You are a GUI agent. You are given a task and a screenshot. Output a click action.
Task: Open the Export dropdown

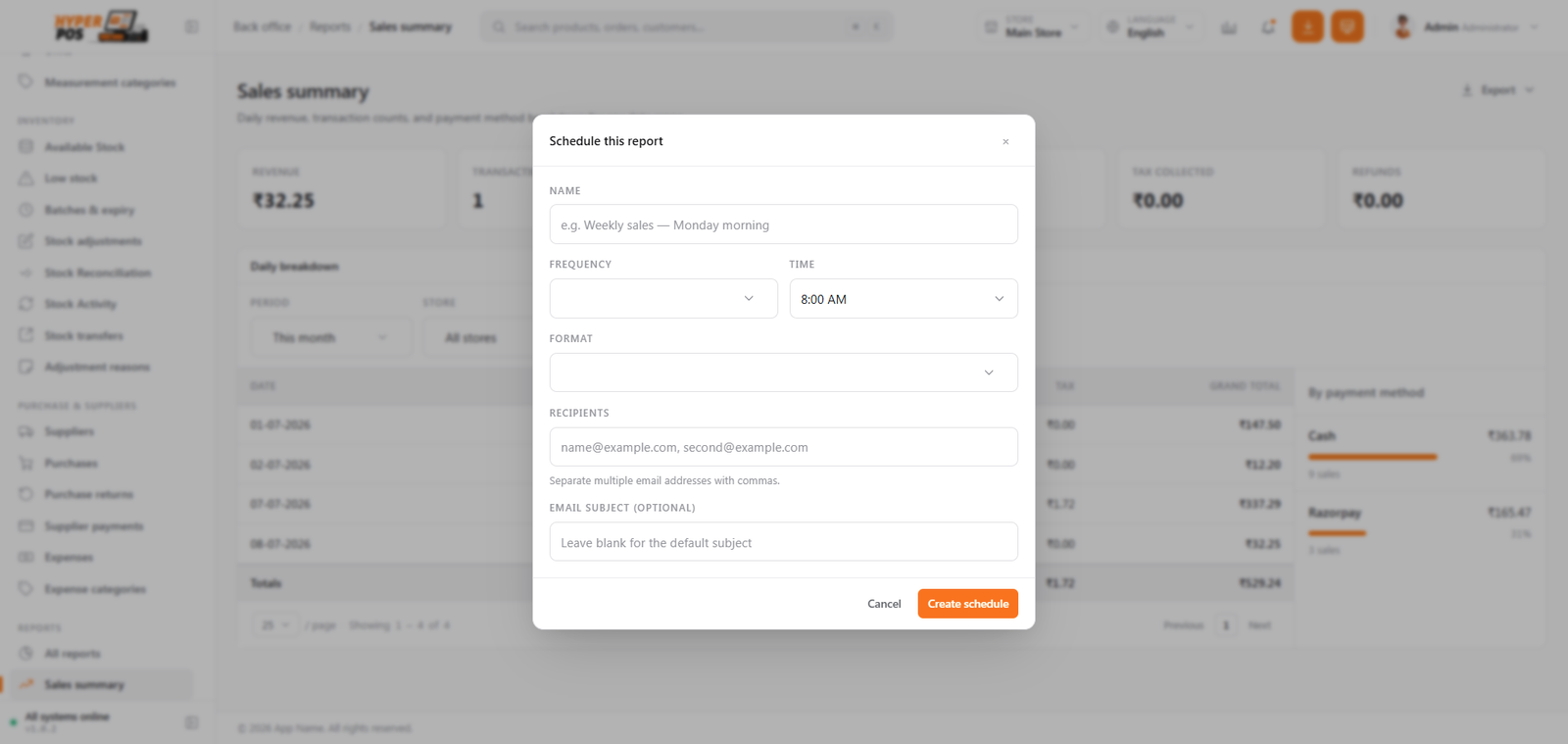pyautogui.click(x=1498, y=90)
